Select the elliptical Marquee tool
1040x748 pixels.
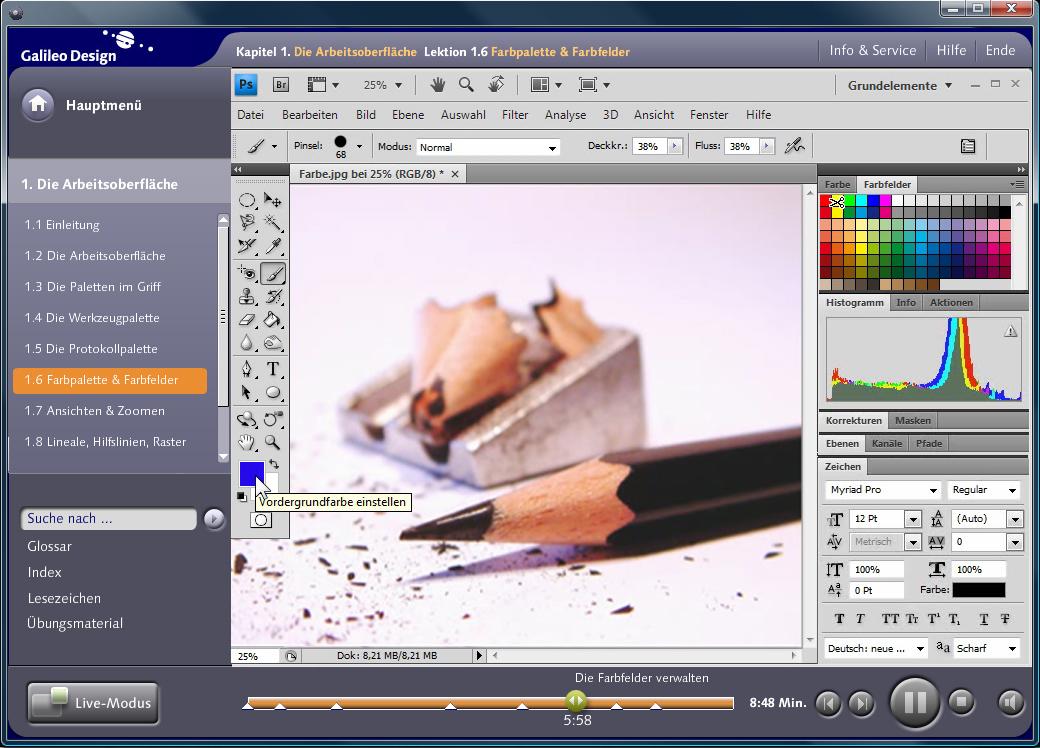tap(247, 199)
